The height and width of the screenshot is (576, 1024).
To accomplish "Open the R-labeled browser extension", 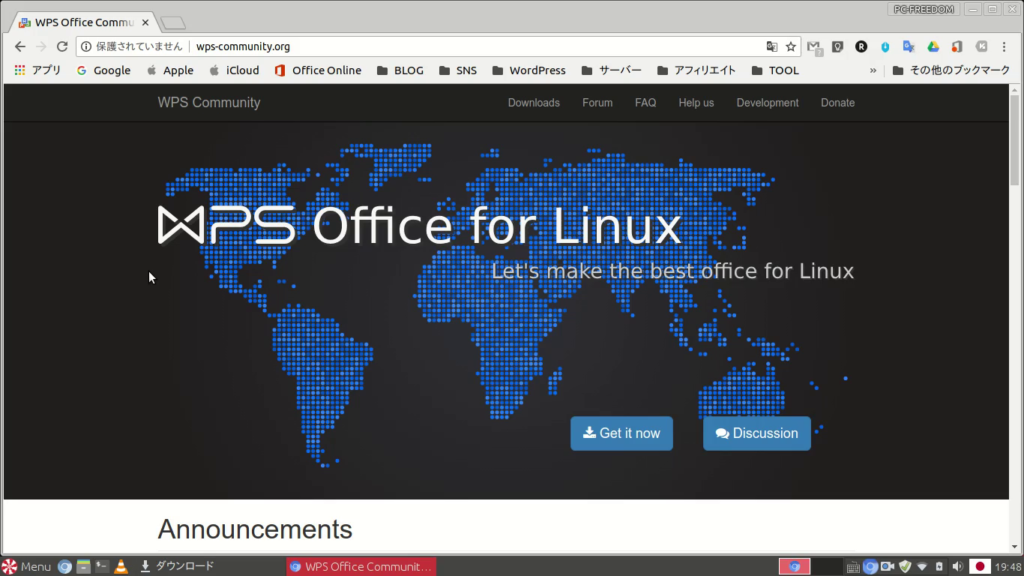I will coord(859,46).
